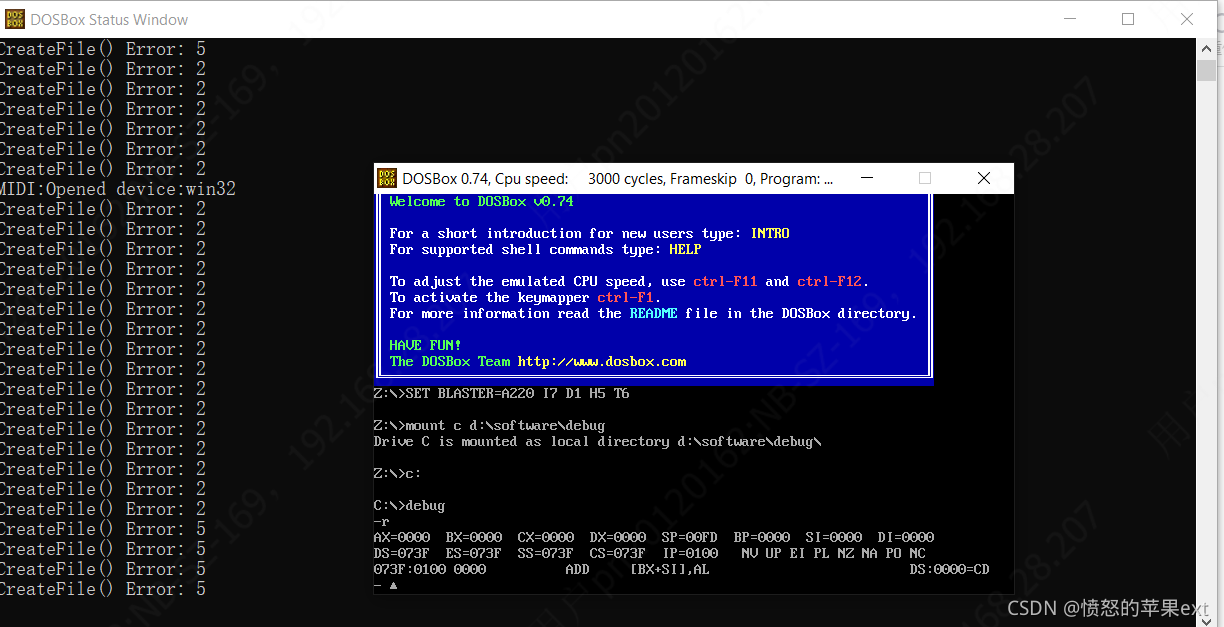Image resolution: width=1224 pixels, height=627 pixels.
Task: Minimize the DOSBox 0.74 emulator window
Action: click(866, 178)
